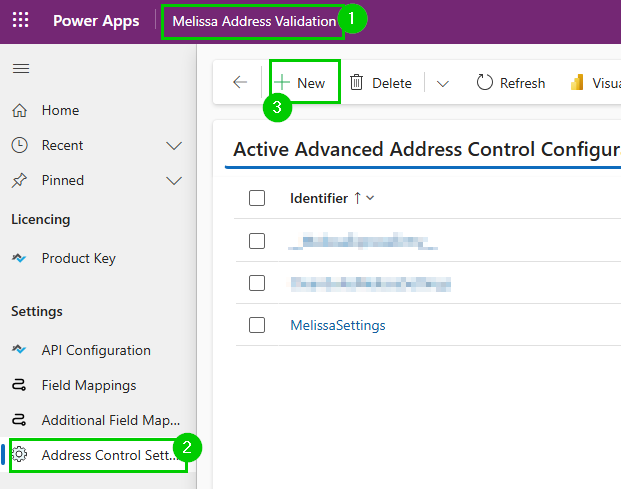Open the second blurred identifier record
The image size is (621, 489).
371,283
